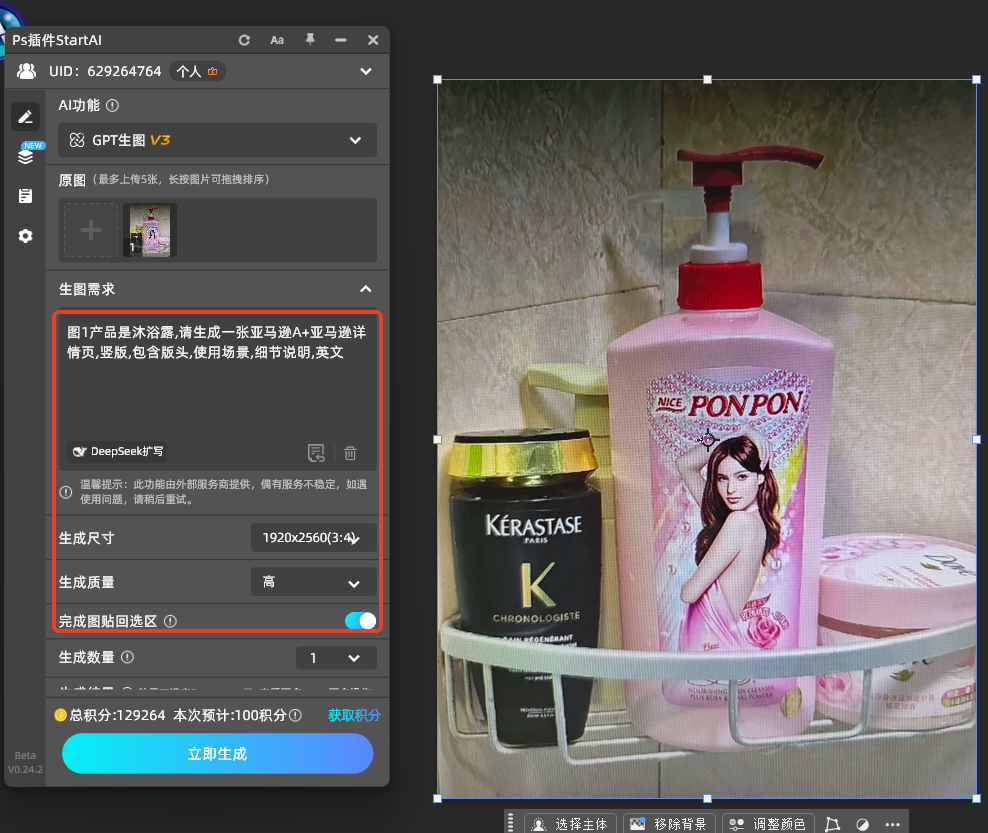Click the plus box to add source image

click(x=91, y=230)
